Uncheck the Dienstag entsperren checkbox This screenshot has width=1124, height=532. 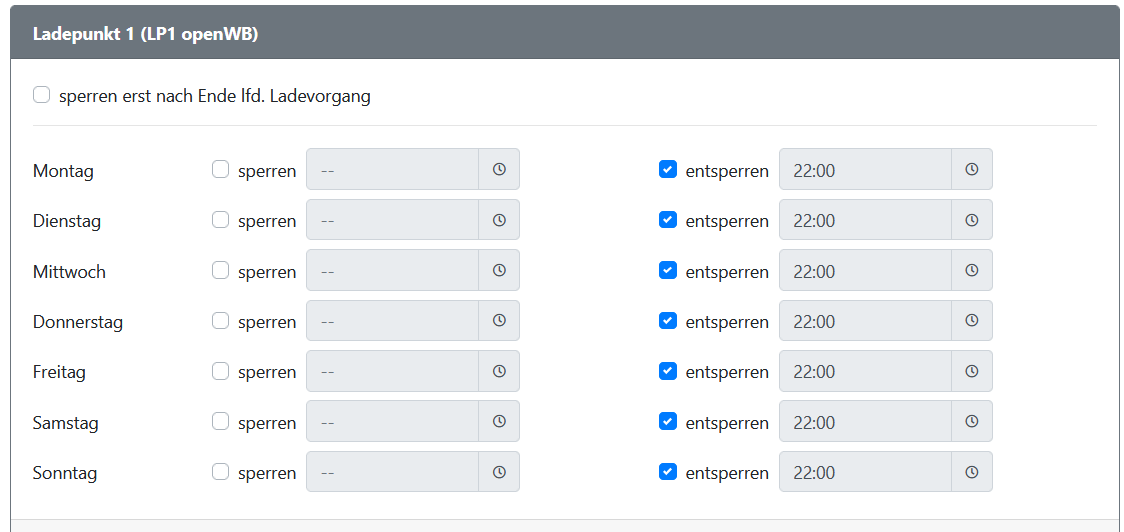(x=668, y=220)
